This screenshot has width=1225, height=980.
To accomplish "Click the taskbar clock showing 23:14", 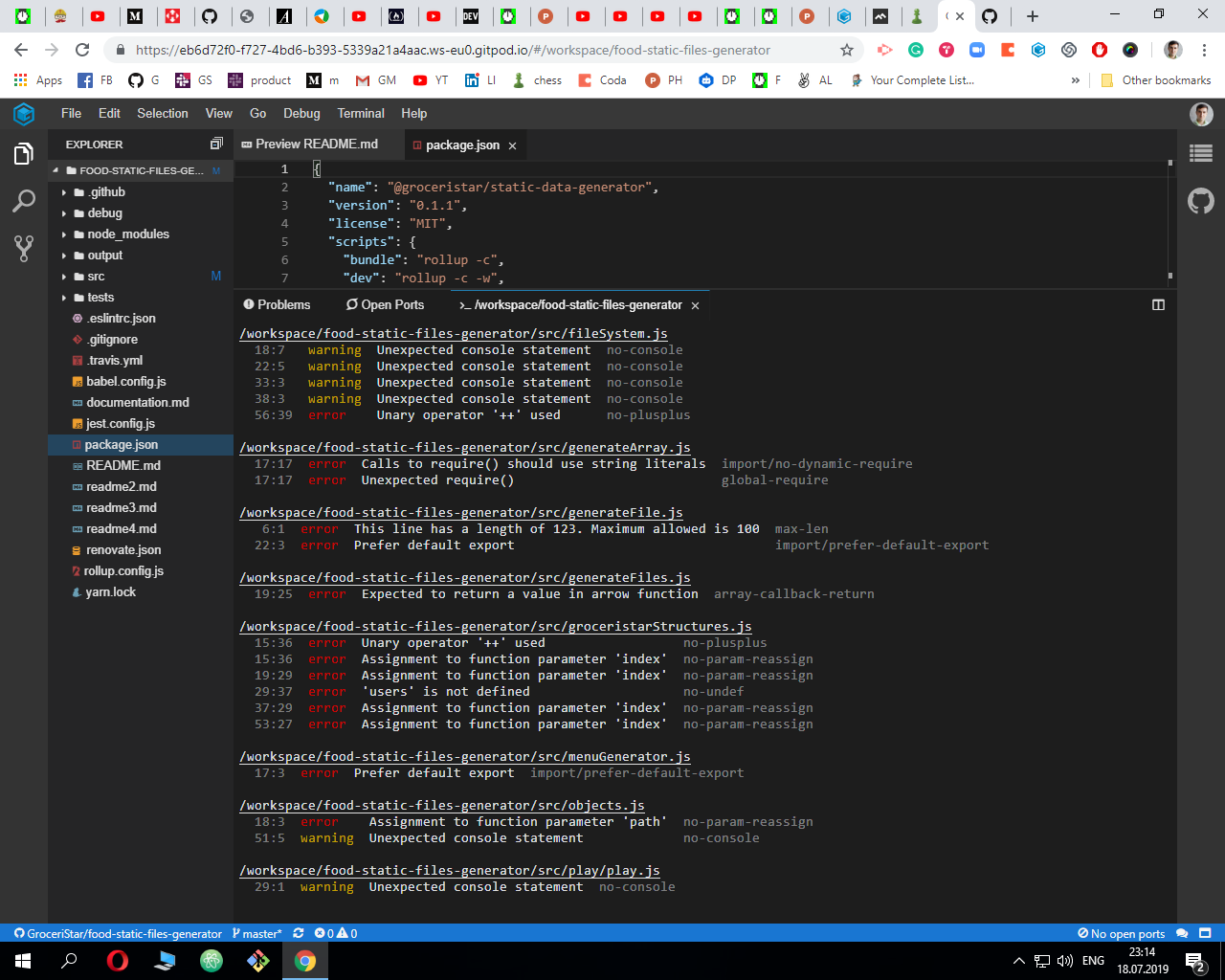I will point(1142,961).
